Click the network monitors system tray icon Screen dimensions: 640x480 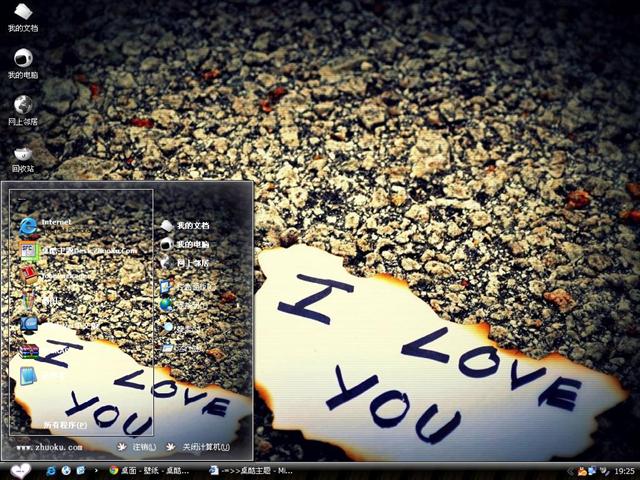pos(593,471)
